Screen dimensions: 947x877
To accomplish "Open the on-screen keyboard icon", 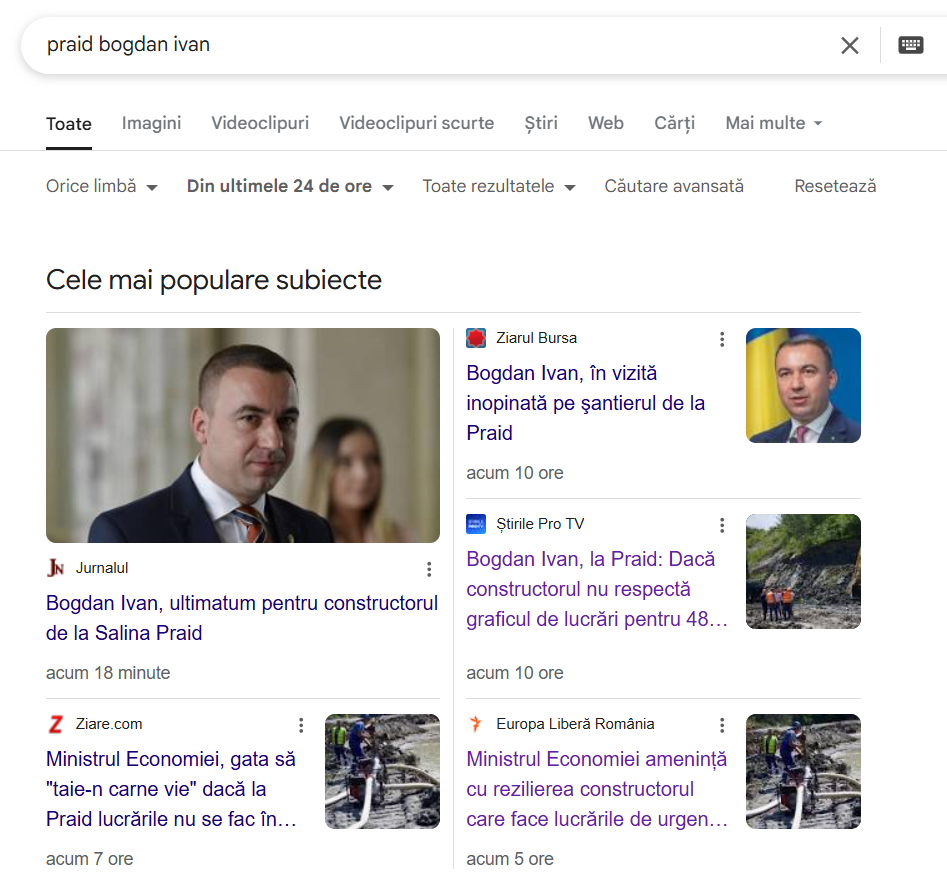I will (908, 45).
